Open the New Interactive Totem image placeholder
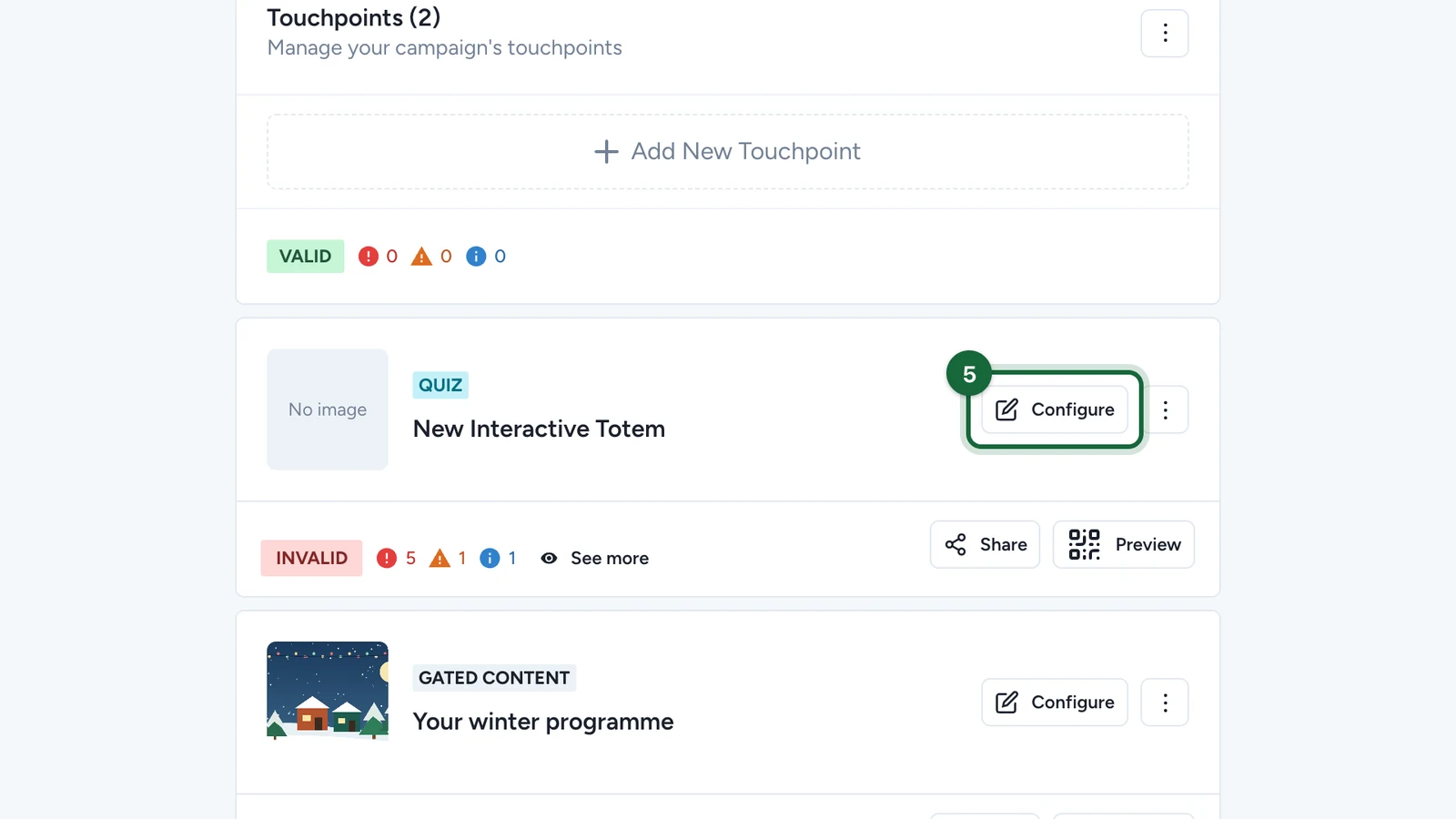 328,409
